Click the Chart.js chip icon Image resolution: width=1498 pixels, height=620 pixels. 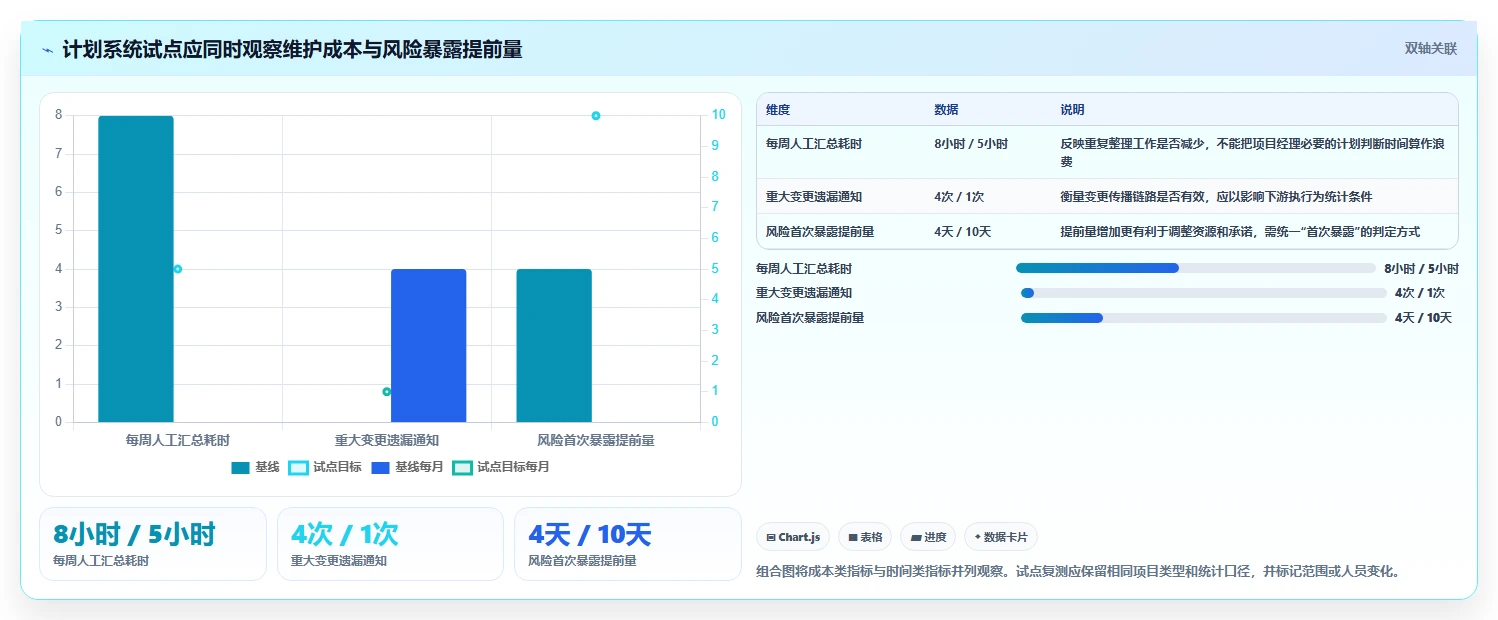click(x=771, y=538)
